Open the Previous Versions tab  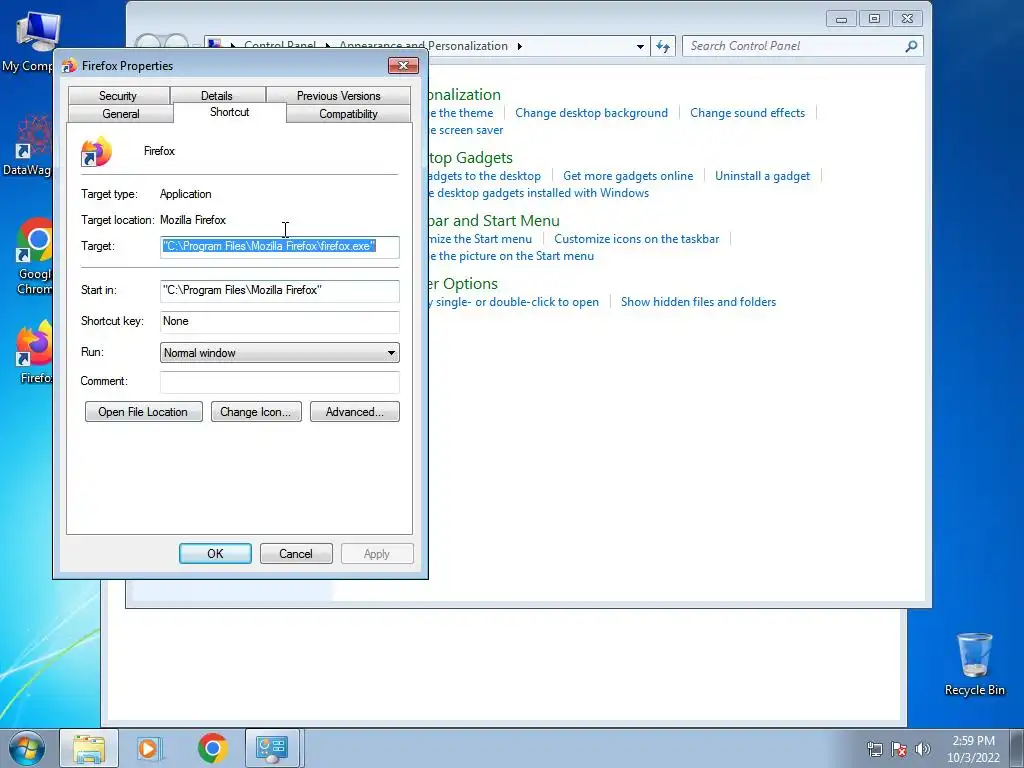click(x=338, y=95)
